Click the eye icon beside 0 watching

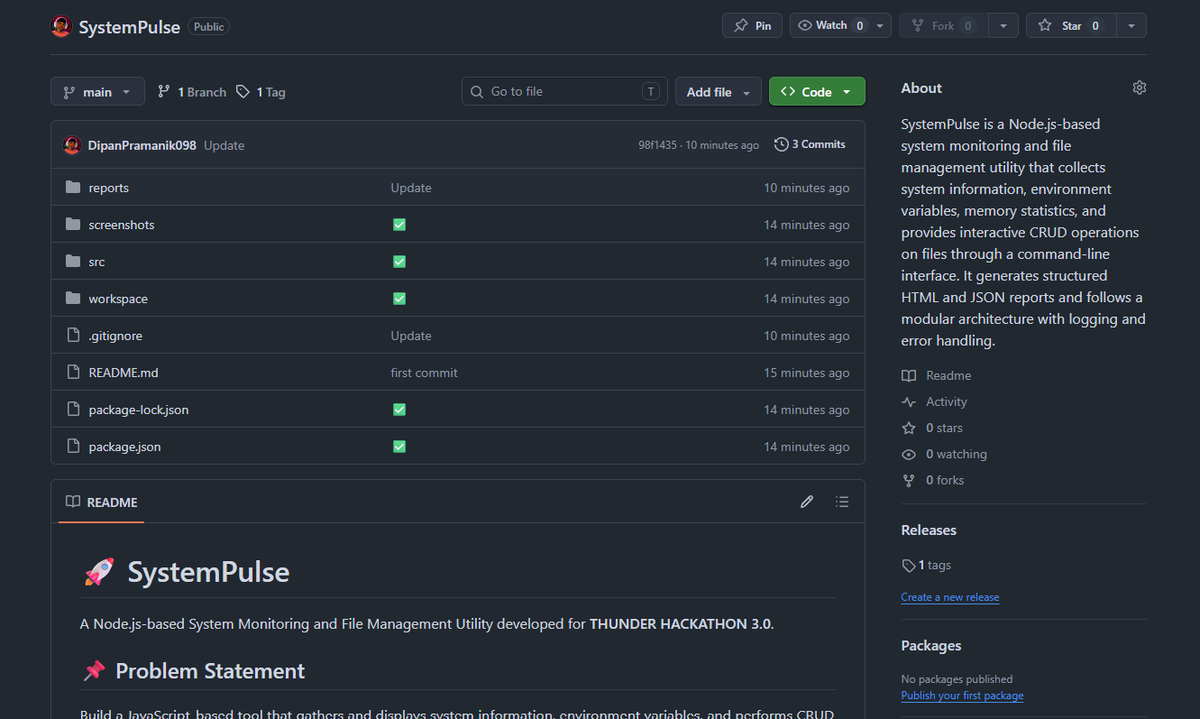pyautogui.click(x=908, y=454)
